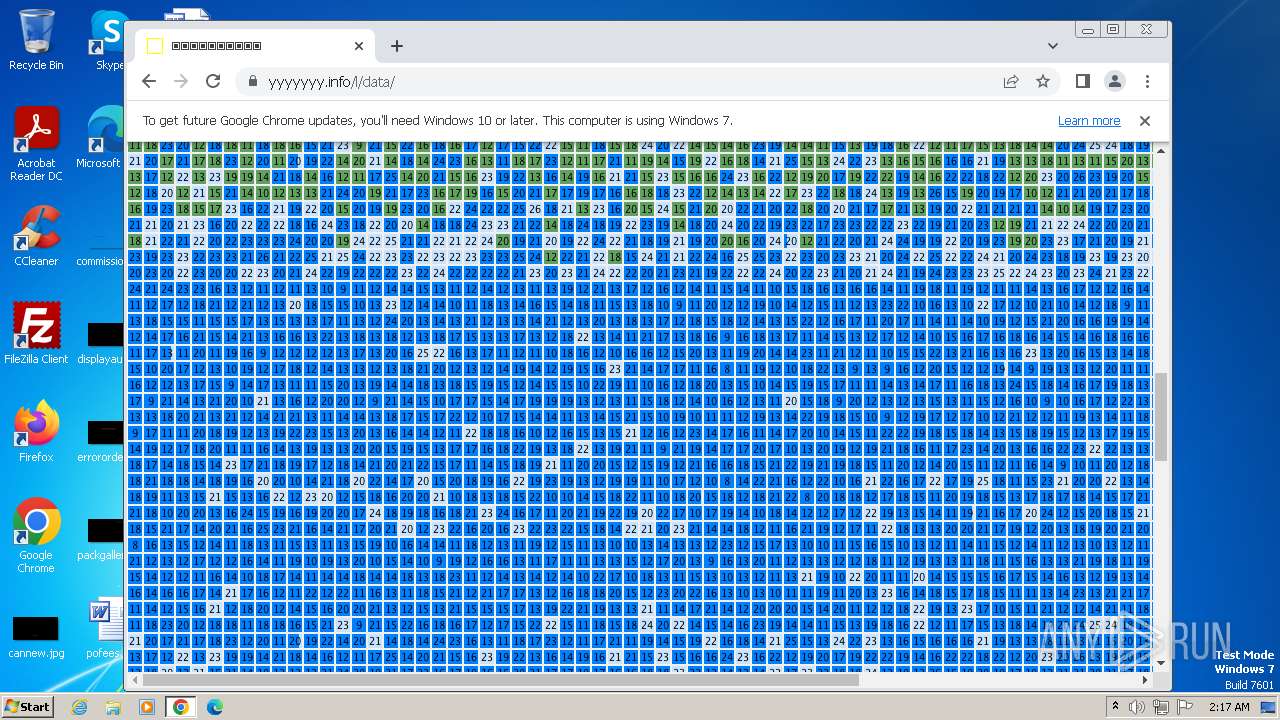Open the side panel icon
The height and width of the screenshot is (720, 1280).
click(1083, 81)
